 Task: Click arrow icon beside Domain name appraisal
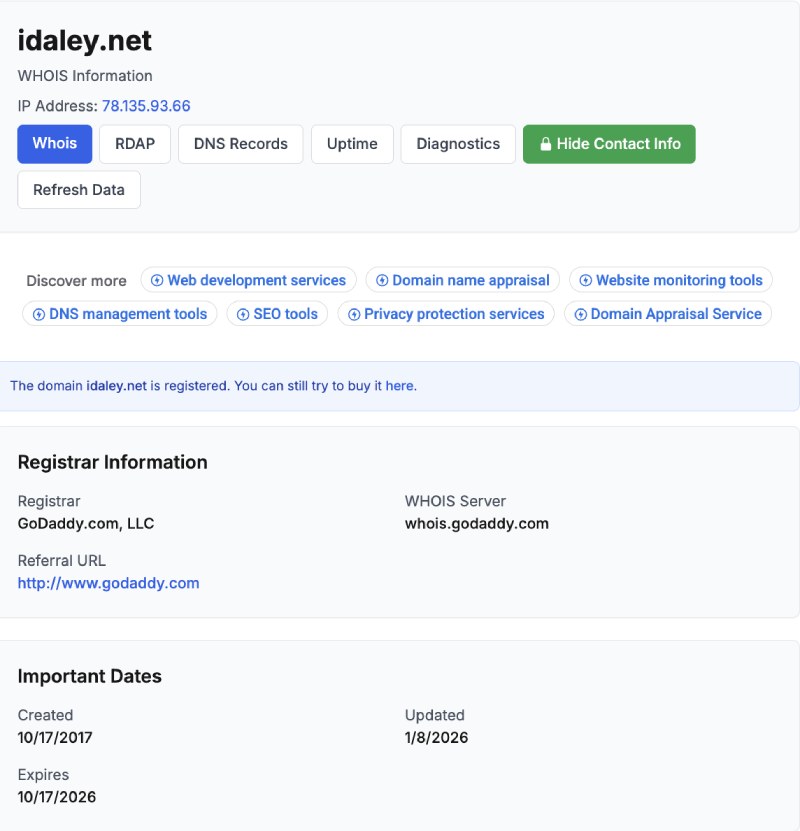click(382, 281)
